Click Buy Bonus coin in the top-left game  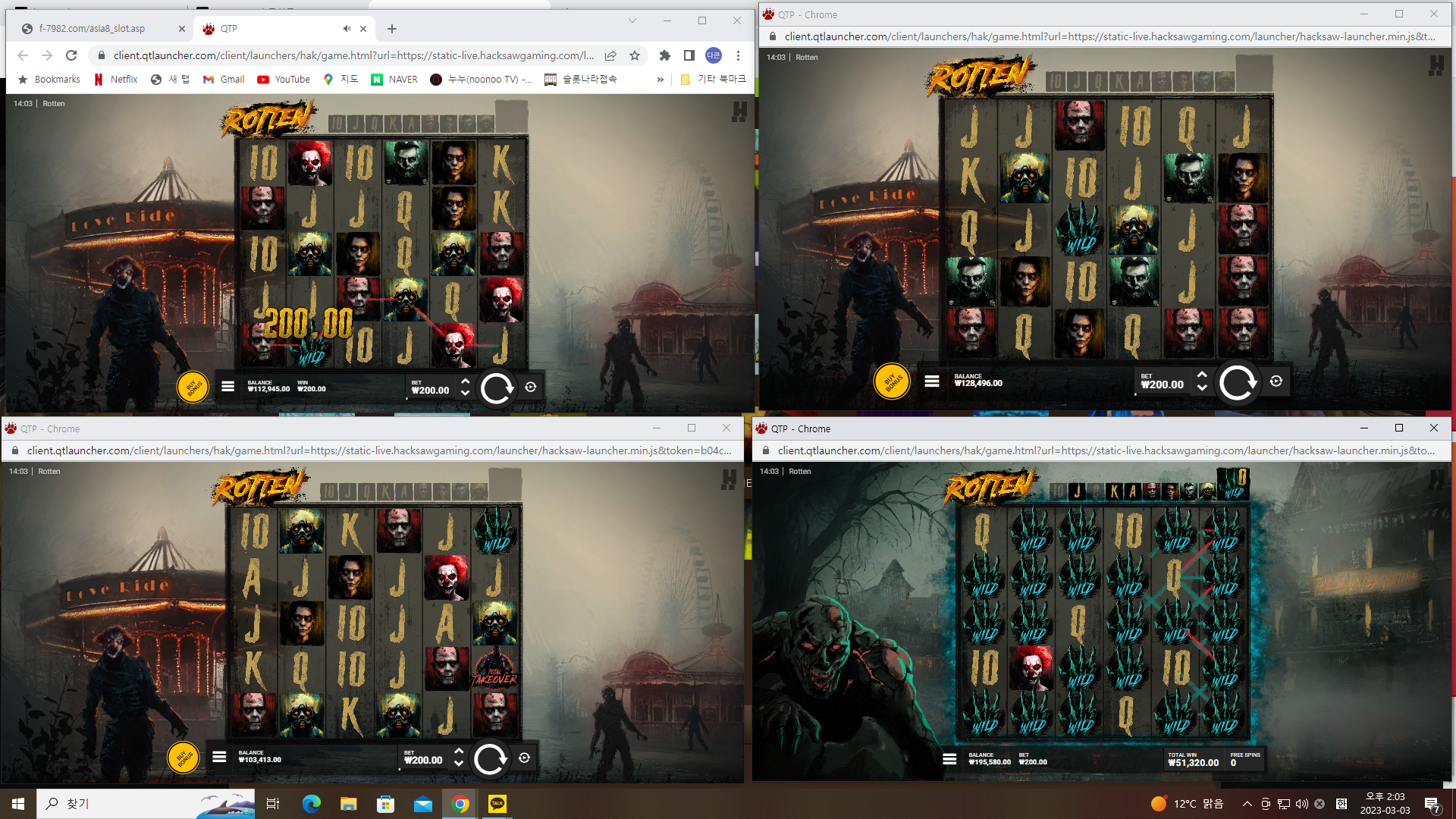(x=193, y=388)
